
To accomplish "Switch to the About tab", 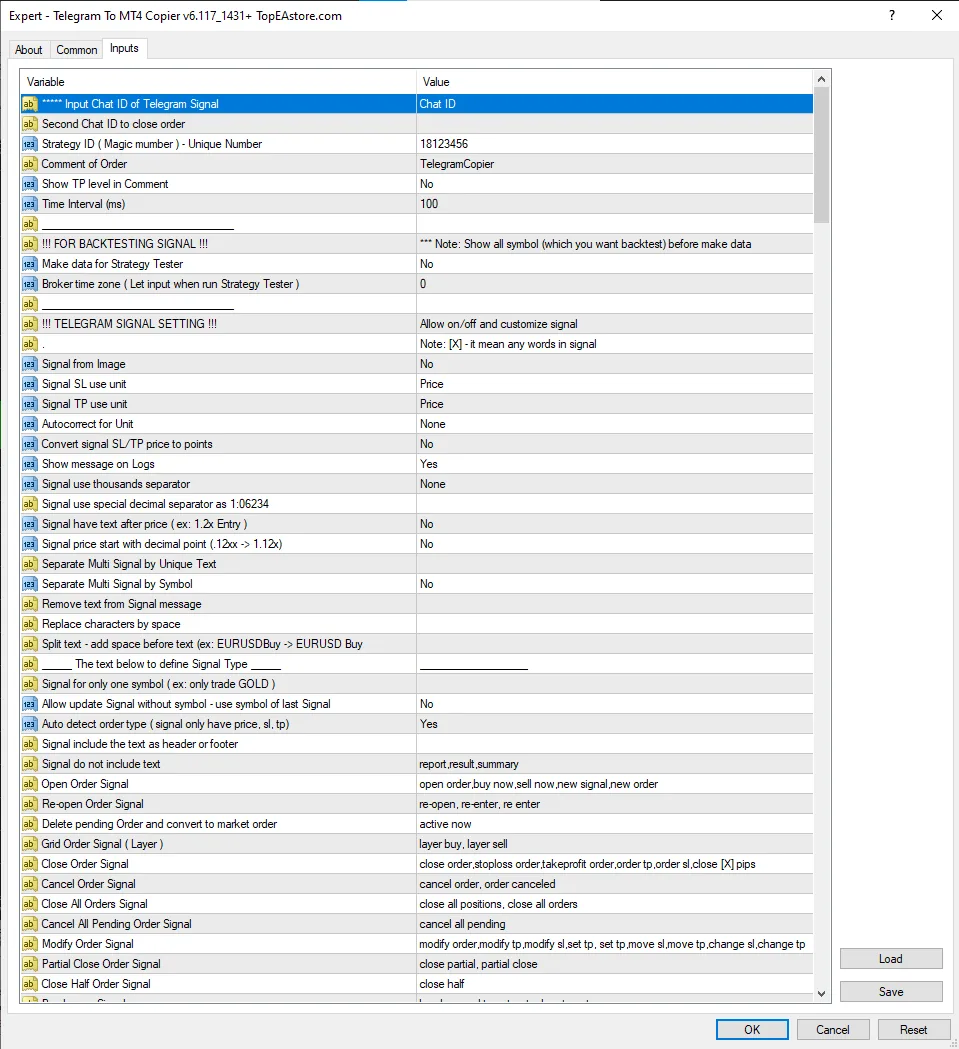I will click(29, 50).
